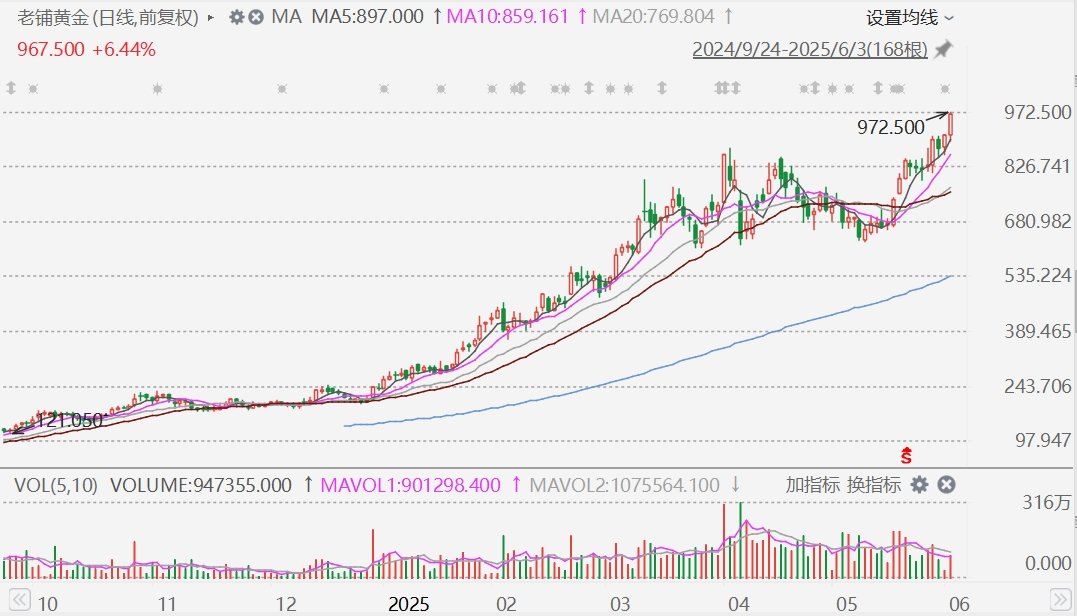Open the MA indicator settings gear
The width and height of the screenshot is (1077, 616).
pos(236,17)
